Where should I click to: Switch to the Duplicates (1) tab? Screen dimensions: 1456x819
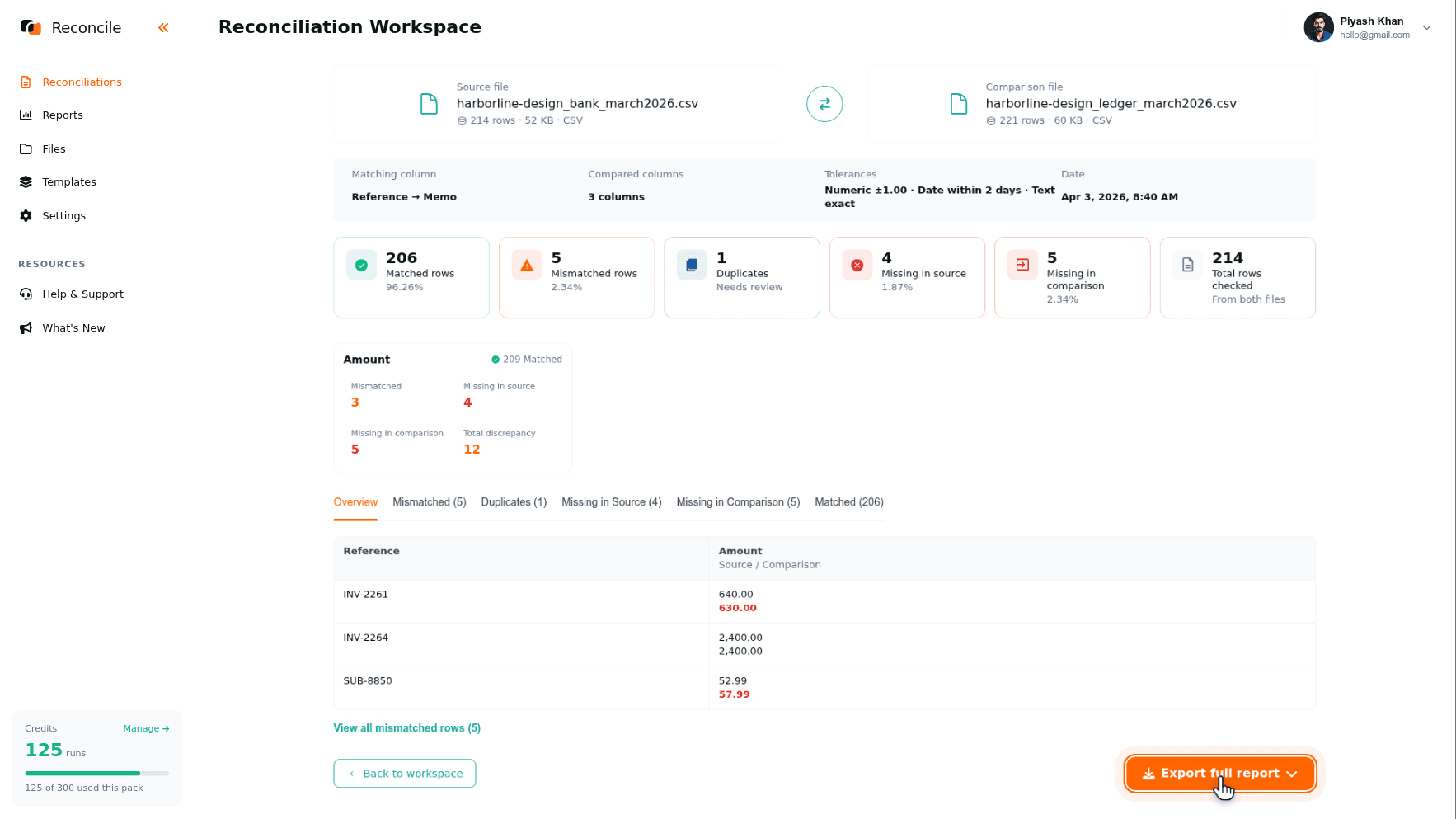[x=514, y=502]
